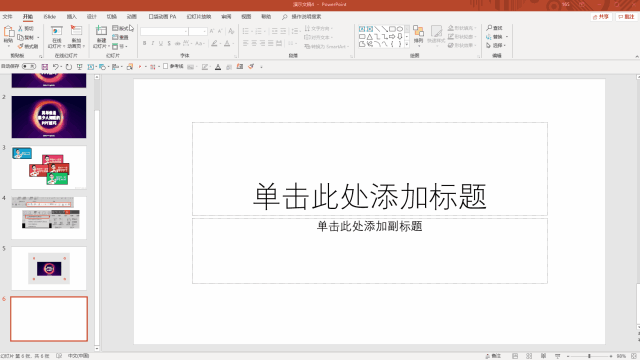
Task: Open the Replace (替换) dropdown arrow
Action: (x=507, y=37)
